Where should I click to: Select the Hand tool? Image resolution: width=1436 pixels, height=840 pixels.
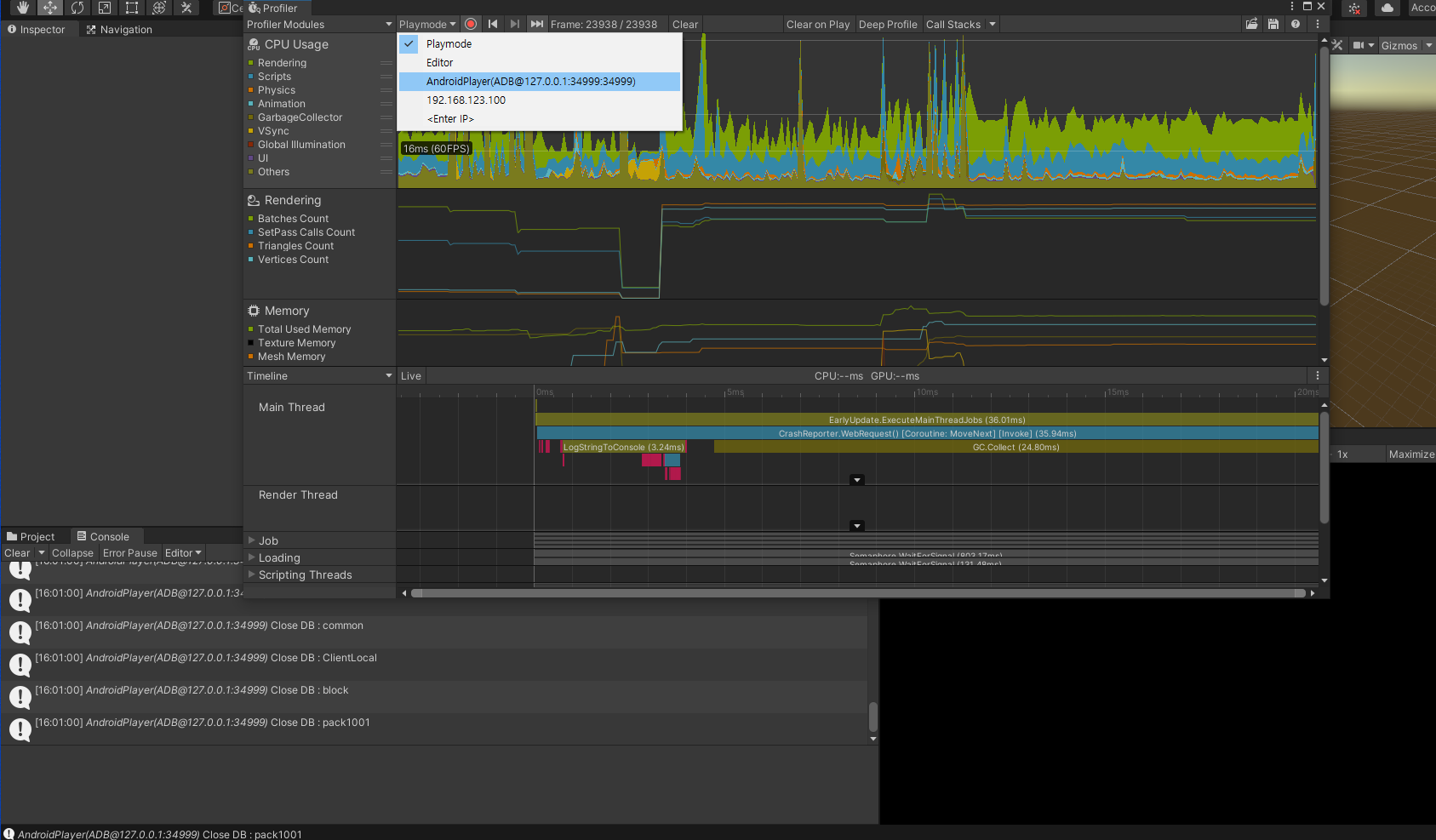[x=23, y=8]
